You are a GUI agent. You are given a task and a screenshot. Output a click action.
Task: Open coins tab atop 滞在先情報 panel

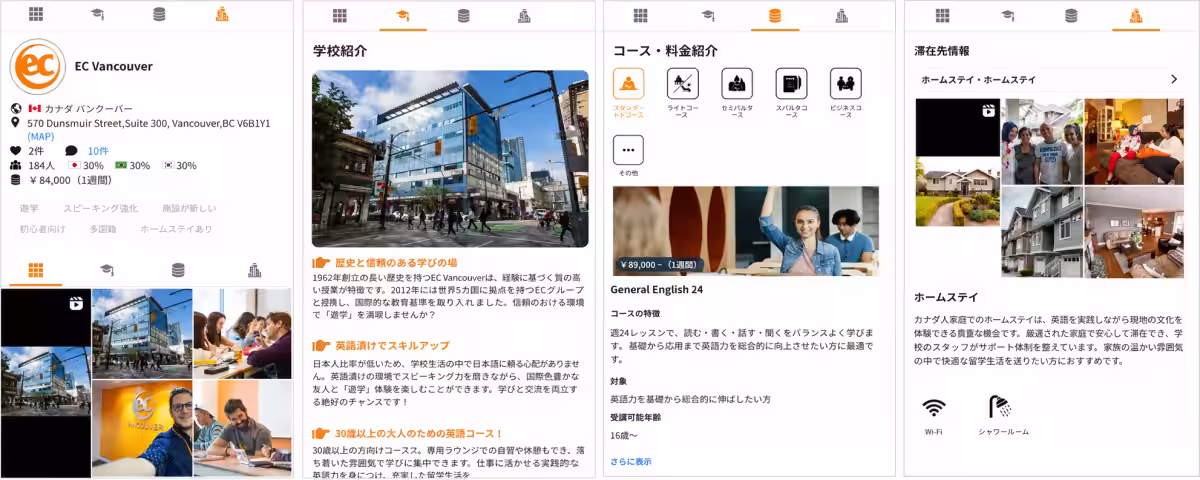coord(1071,15)
